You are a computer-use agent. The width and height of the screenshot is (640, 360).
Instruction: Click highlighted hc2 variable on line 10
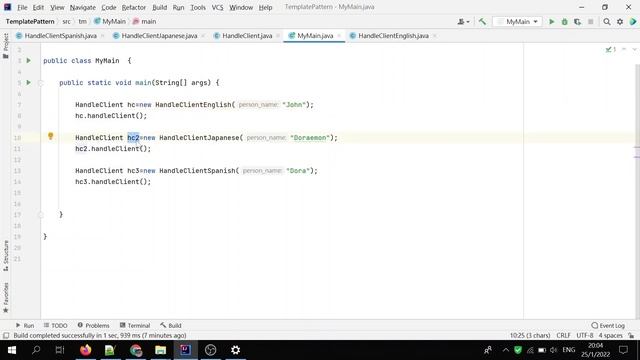pyautogui.click(x=133, y=138)
